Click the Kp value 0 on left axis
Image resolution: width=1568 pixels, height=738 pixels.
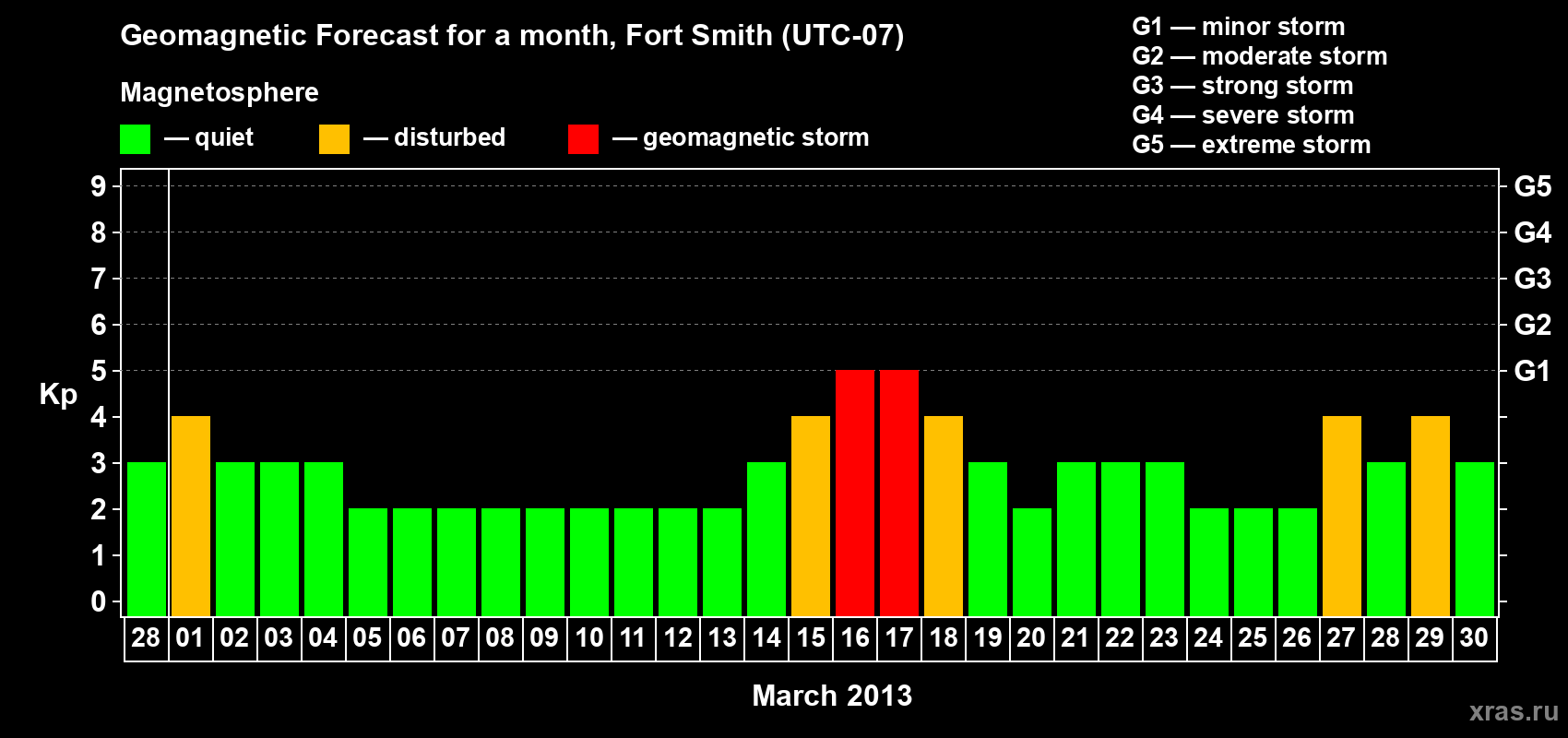(99, 601)
